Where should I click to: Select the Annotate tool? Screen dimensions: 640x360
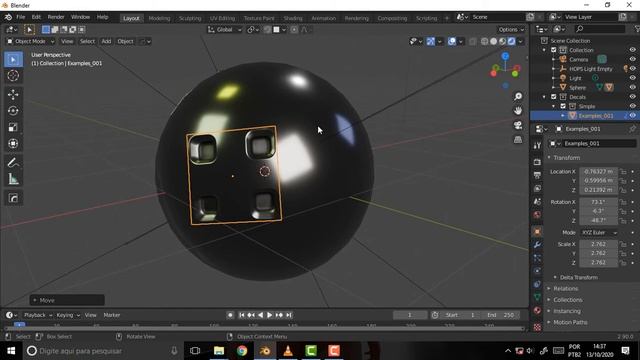pos(13,163)
